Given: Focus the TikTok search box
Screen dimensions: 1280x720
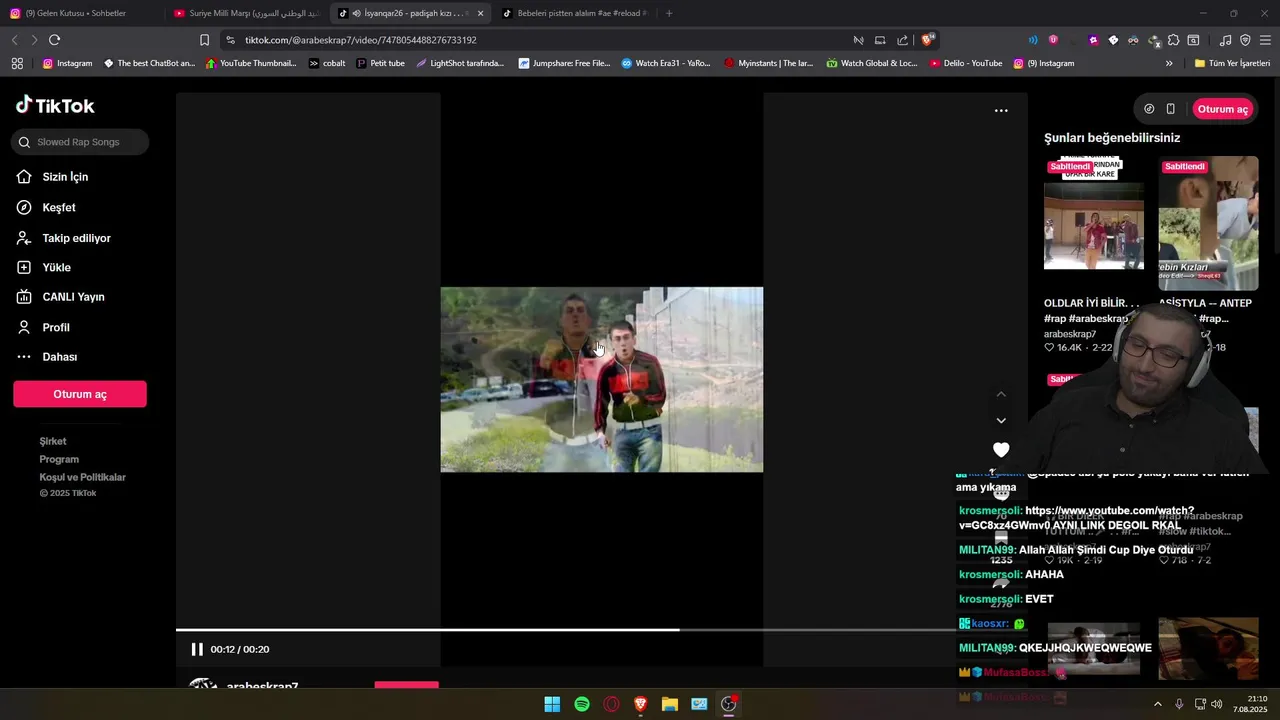Looking at the screenshot, I should [x=80, y=142].
